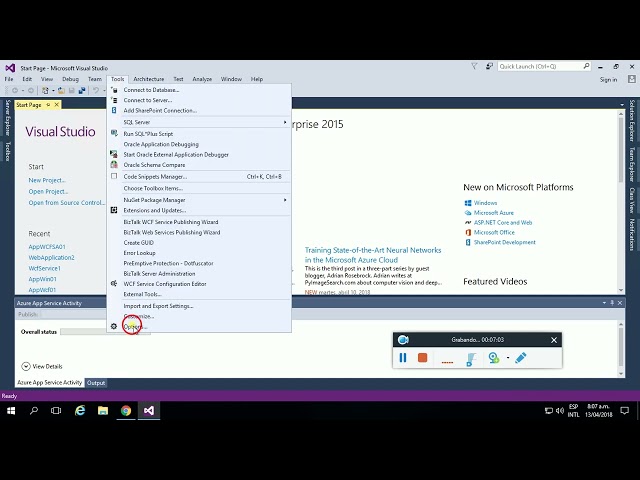
Task: Pin the Start Page tab
Action: click(48, 105)
